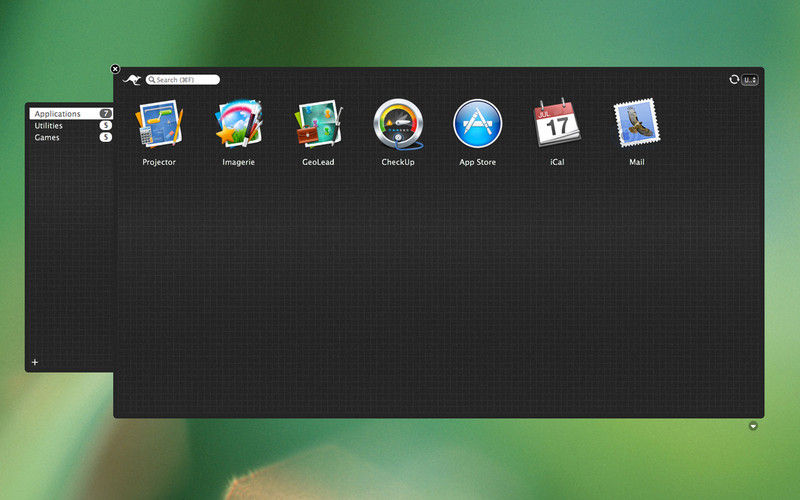Click the Imagerie label text

tap(238, 162)
